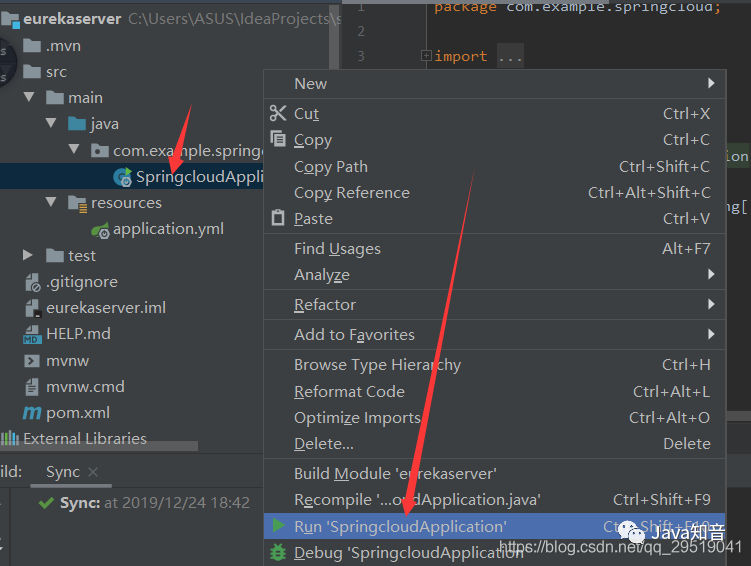This screenshot has width=751, height=566.
Task: Click line number 3 in gutter
Action: pyautogui.click(x=361, y=56)
